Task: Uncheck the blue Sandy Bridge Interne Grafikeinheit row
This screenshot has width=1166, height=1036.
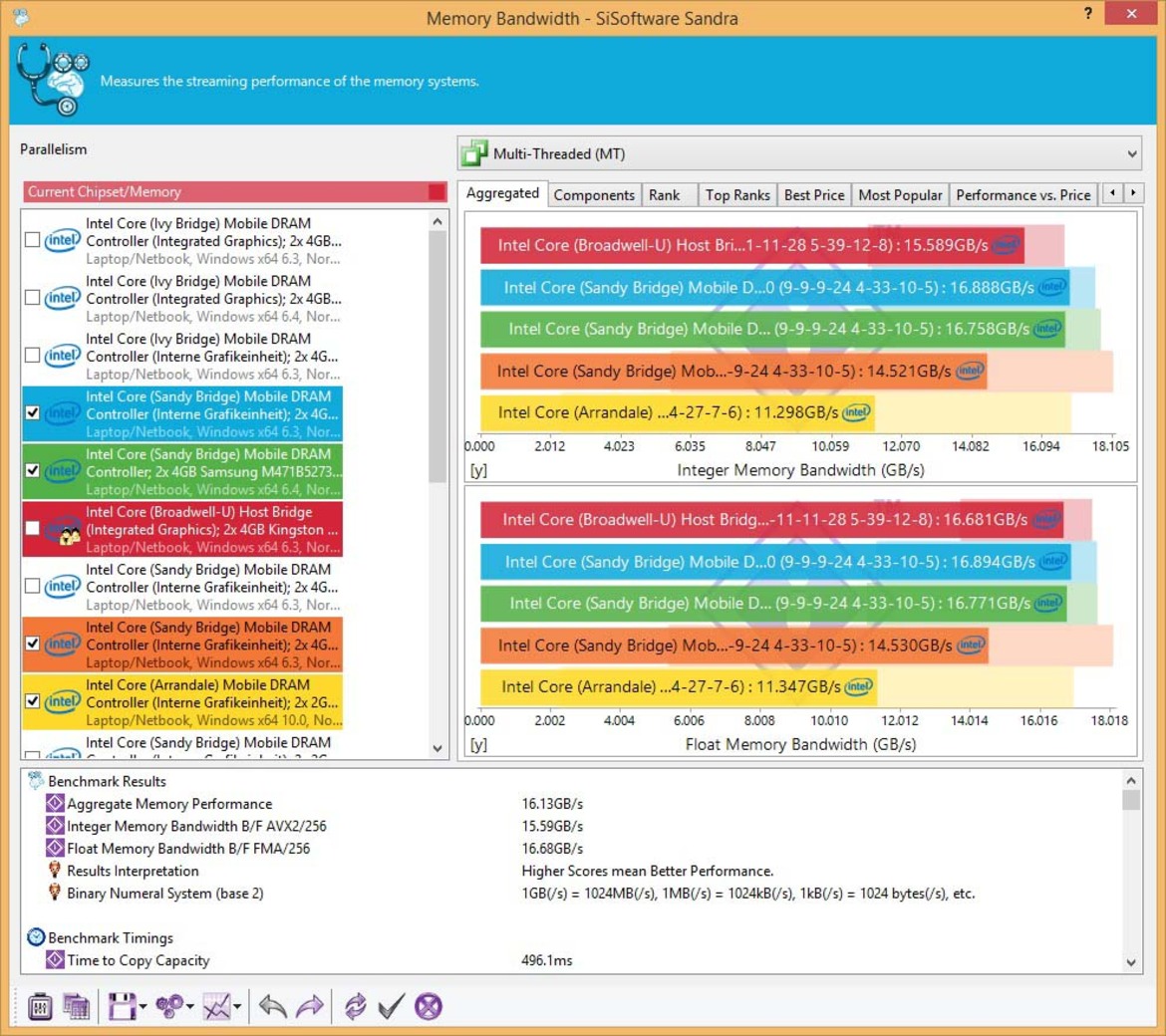Action: pos(32,412)
